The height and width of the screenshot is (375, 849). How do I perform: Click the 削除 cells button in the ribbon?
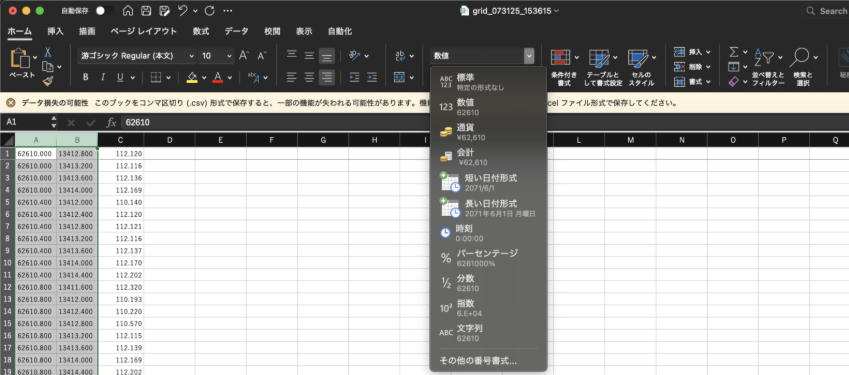pyautogui.click(x=693, y=67)
